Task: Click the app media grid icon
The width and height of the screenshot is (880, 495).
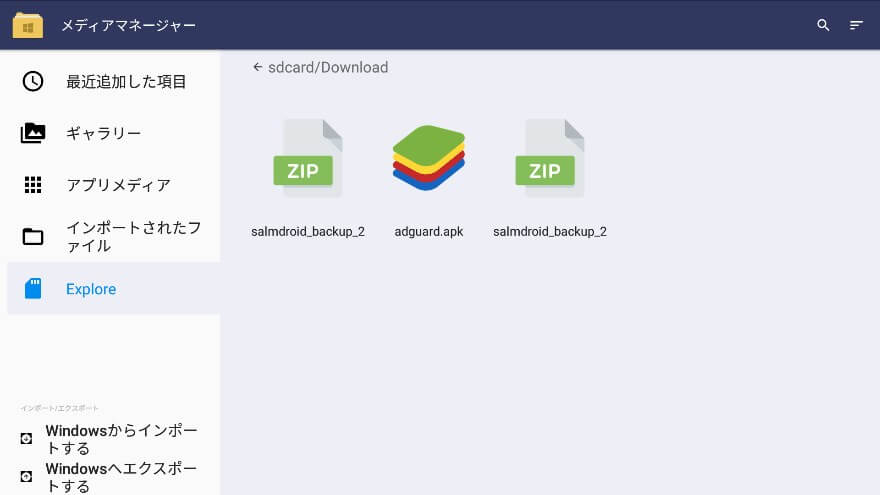Action: pyautogui.click(x=33, y=185)
